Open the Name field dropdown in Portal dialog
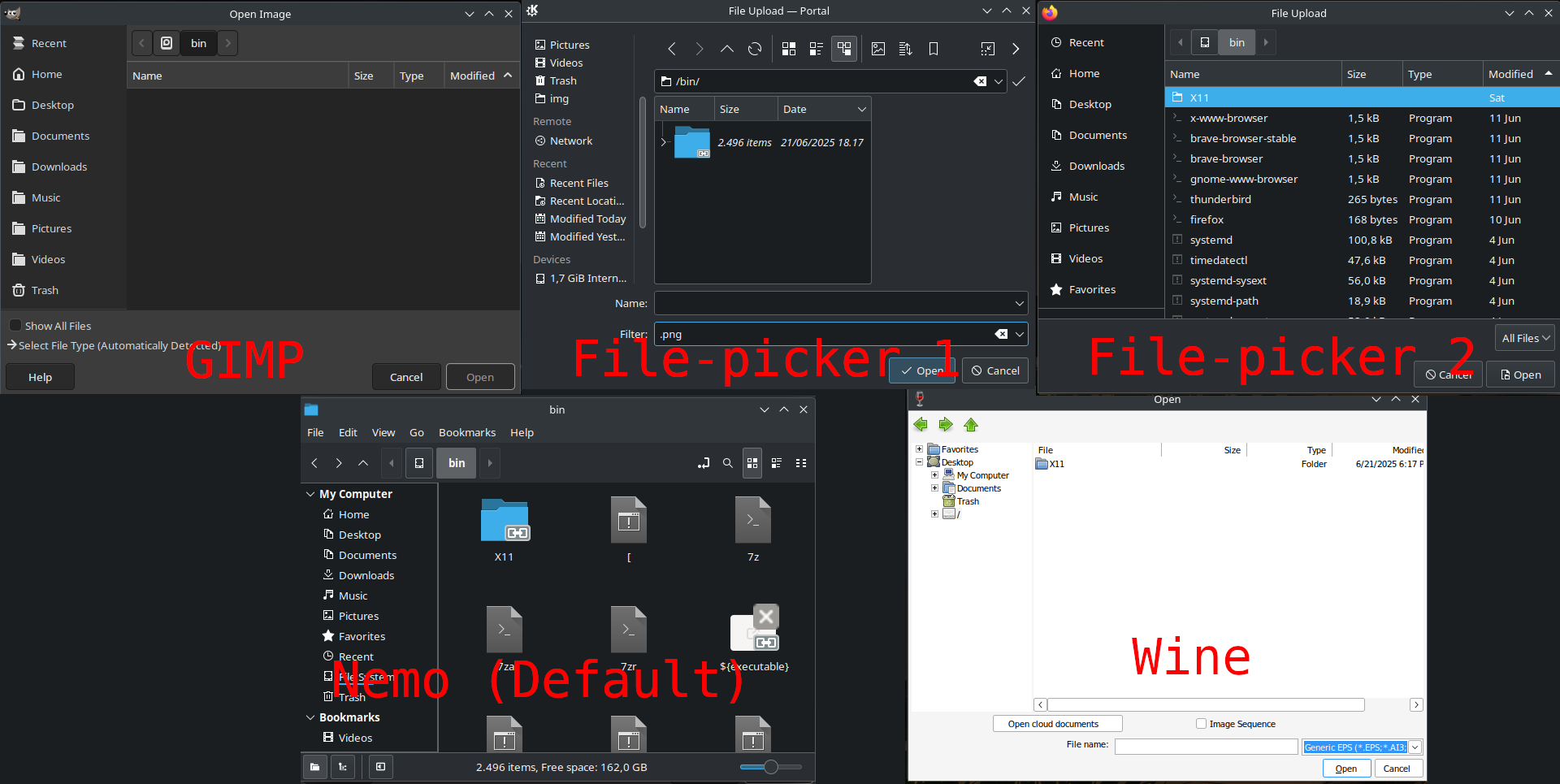This screenshot has width=1560, height=784. click(1019, 303)
